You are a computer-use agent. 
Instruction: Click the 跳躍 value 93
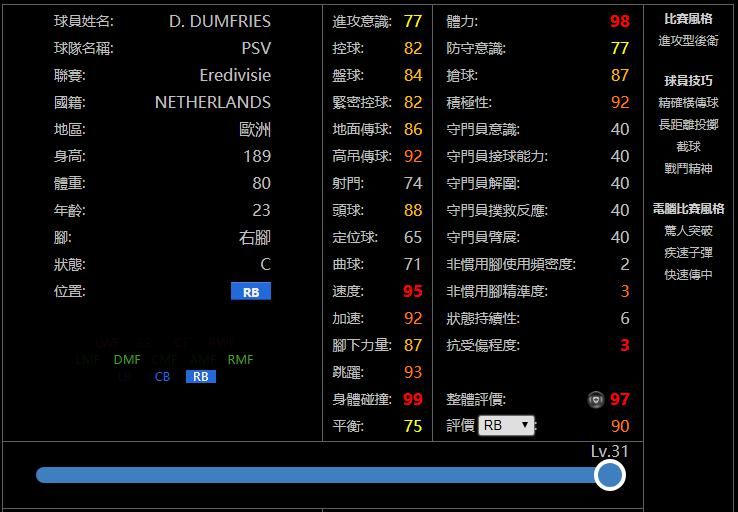click(x=413, y=372)
